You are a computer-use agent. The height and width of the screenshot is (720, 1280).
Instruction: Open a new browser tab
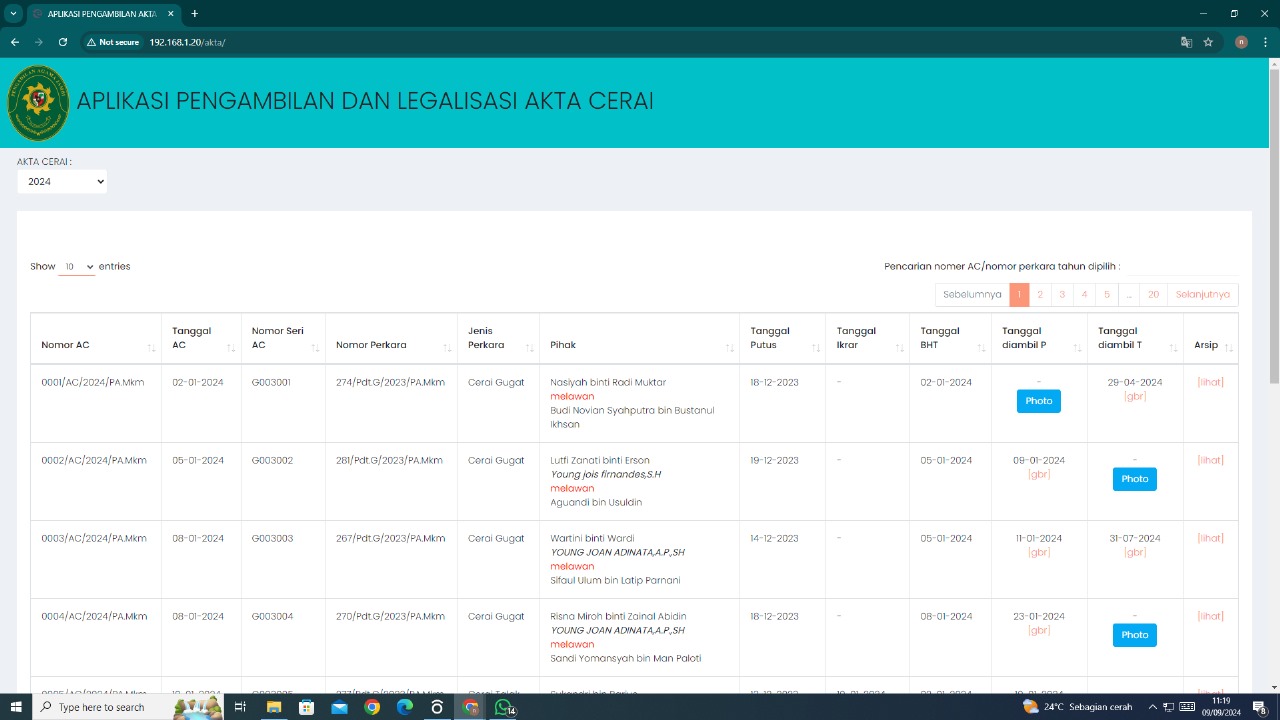pyautogui.click(x=194, y=14)
